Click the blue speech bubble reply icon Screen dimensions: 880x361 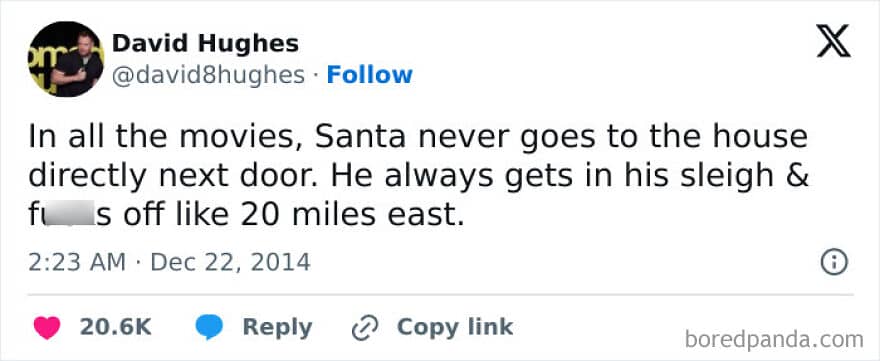tap(209, 327)
